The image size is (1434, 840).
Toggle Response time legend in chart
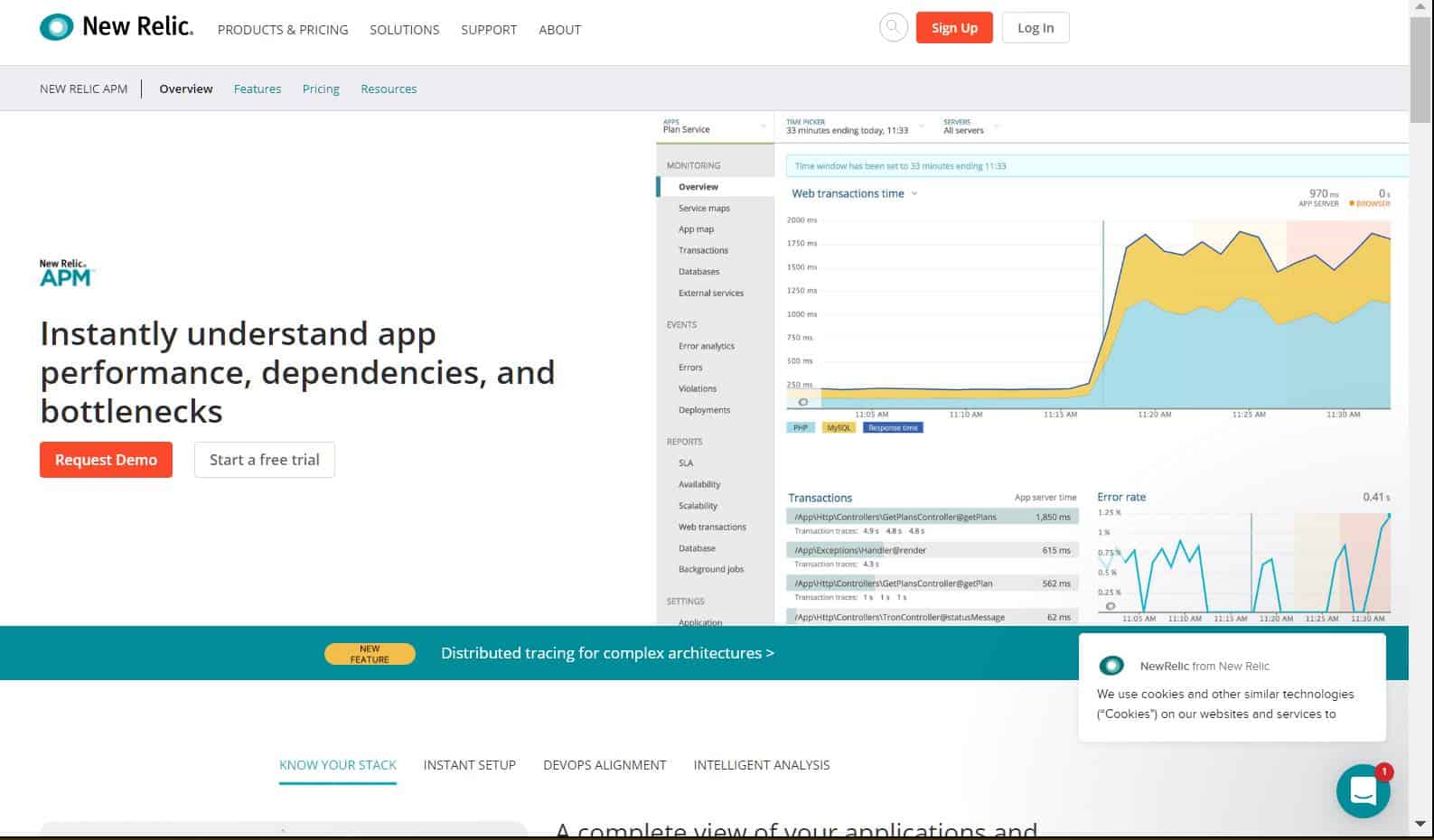(893, 427)
